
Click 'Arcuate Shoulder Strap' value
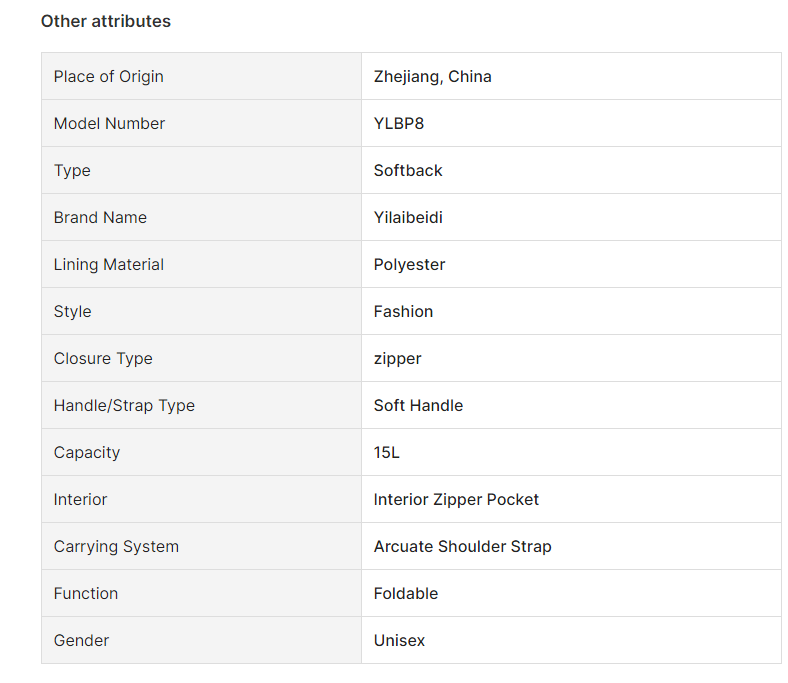click(462, 547)
